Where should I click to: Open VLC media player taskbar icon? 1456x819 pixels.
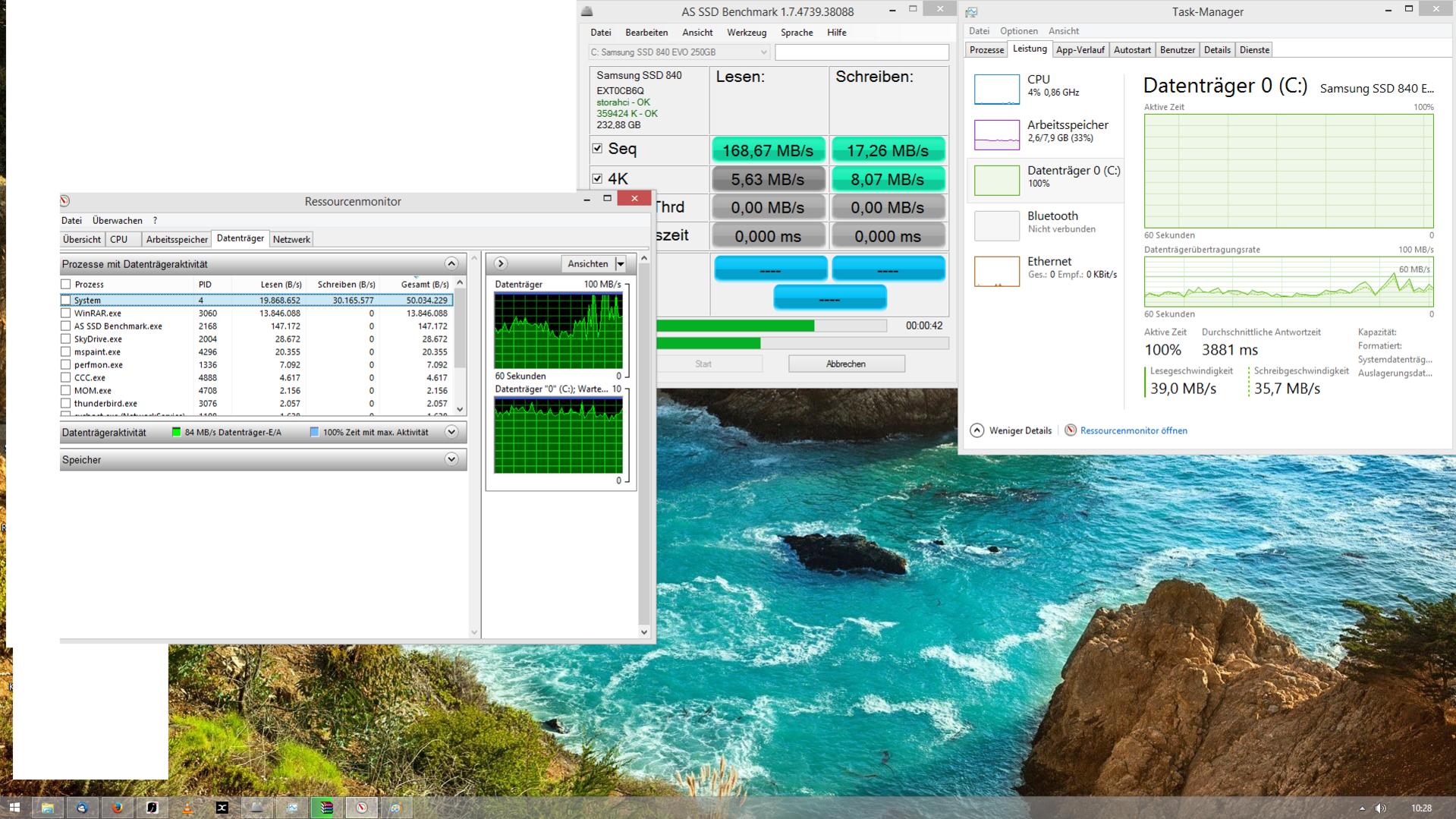pyautogui.click(x=187, y=808)
